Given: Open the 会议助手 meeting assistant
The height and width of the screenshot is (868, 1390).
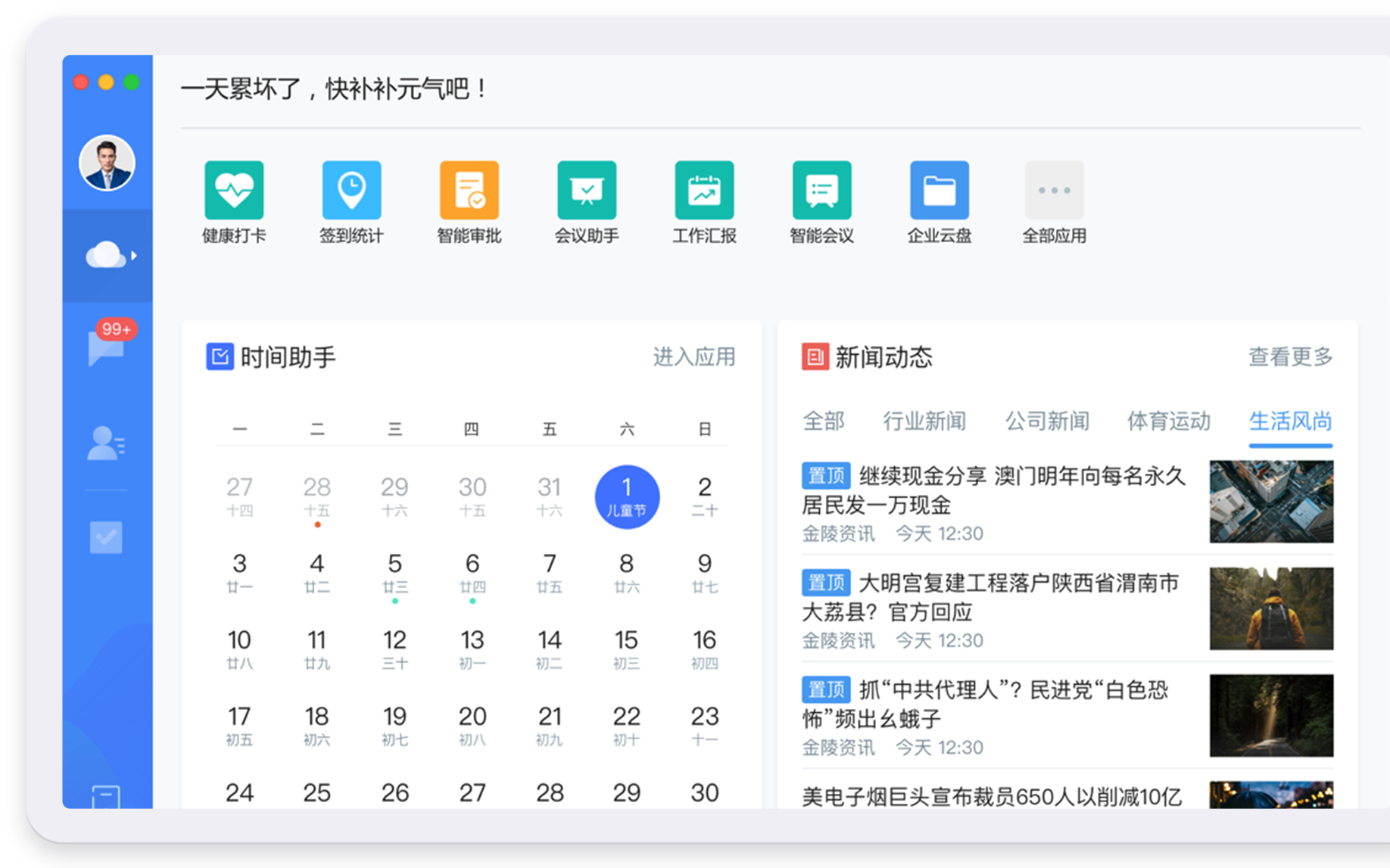Looking at the screenshot, I should coord(587,191).
